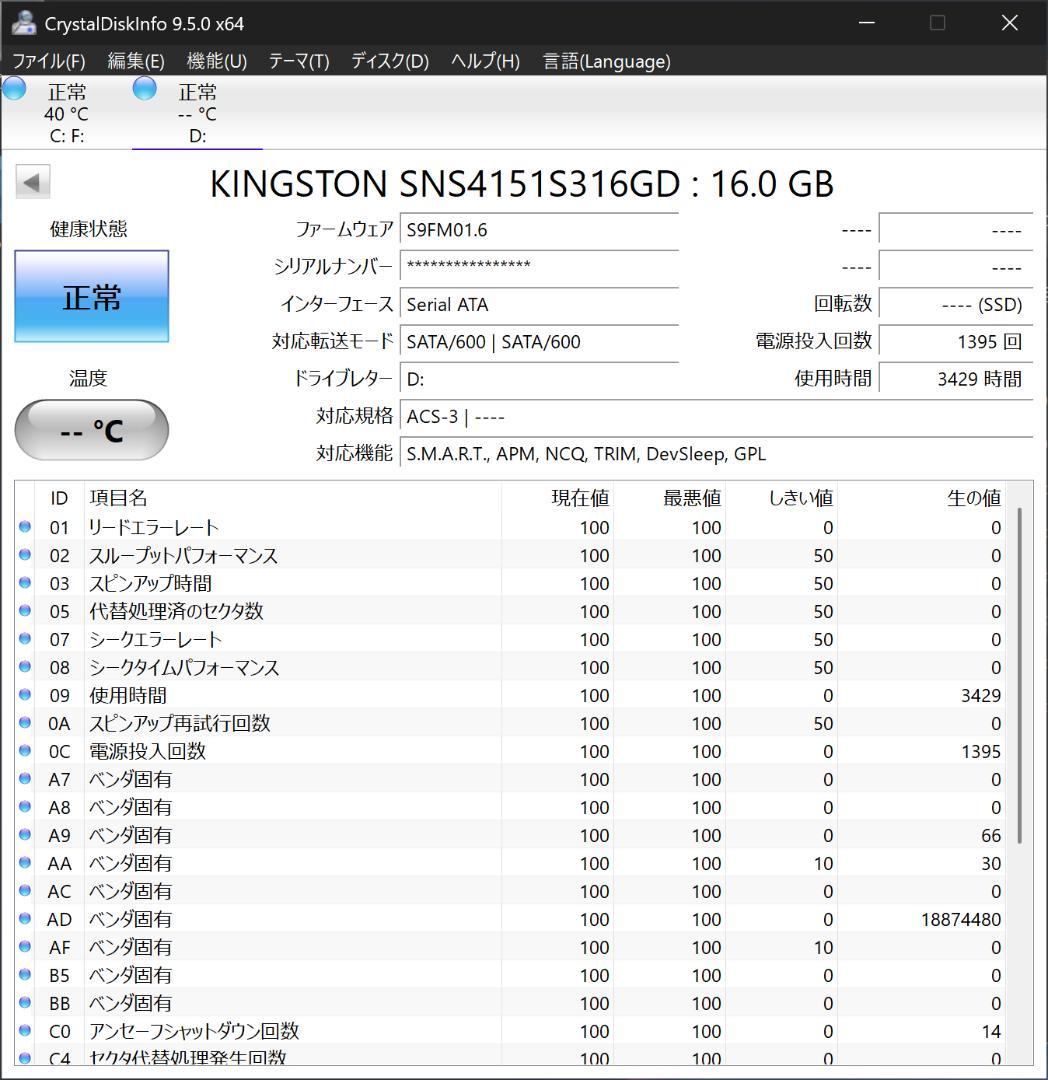
Task: Click status dot for ID 03 スピンアップ時間
Action: click(x=25, y=583)
